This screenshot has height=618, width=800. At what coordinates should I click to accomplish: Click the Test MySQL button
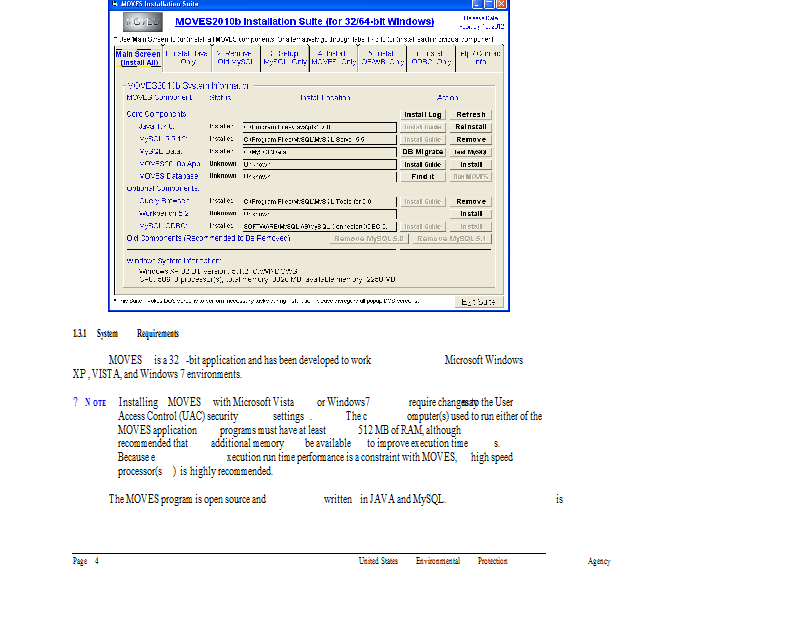pyautogui.click(x=471, y=152)
